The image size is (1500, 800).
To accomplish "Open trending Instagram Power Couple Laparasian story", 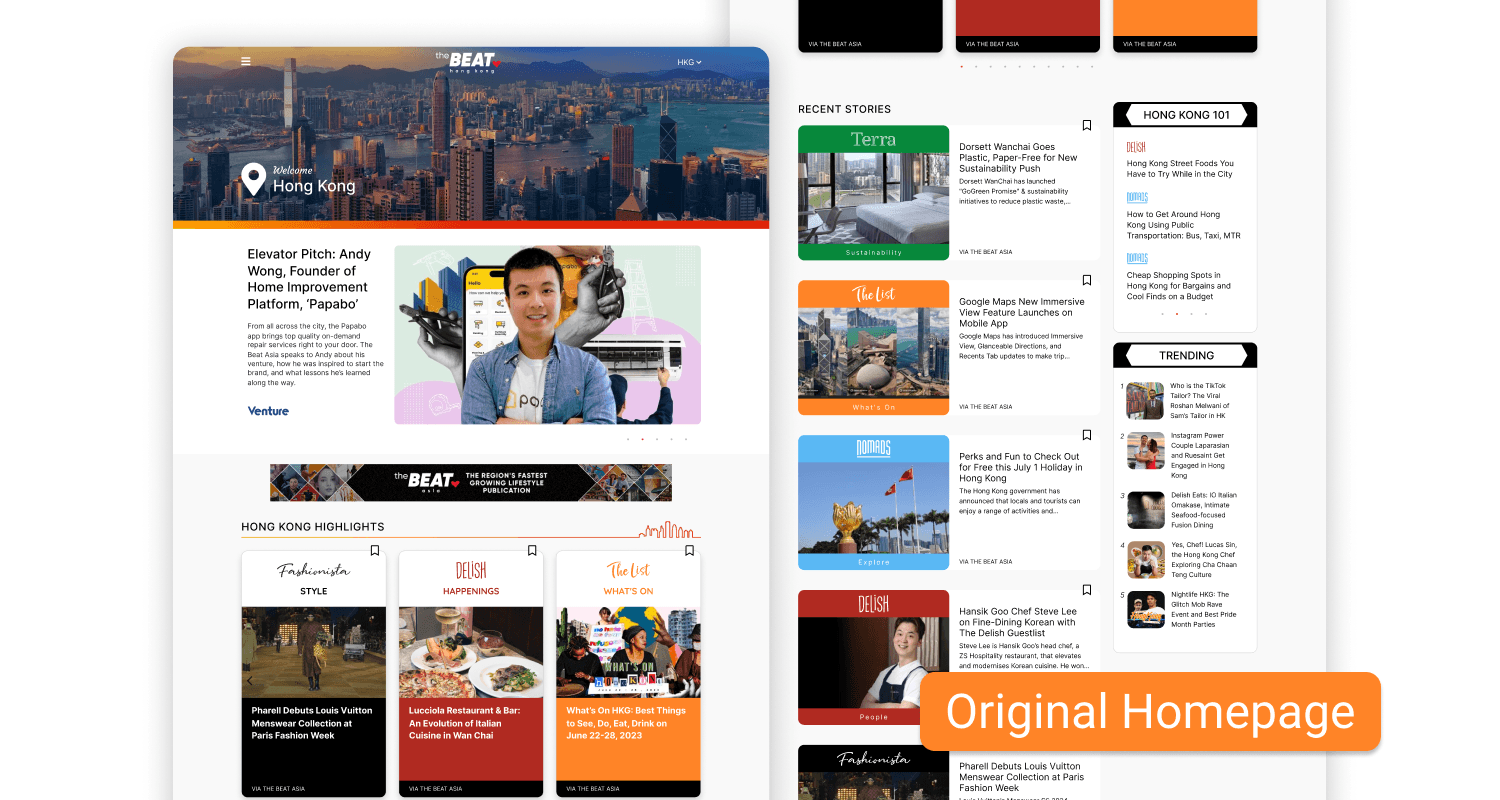I will [1199, 456].
